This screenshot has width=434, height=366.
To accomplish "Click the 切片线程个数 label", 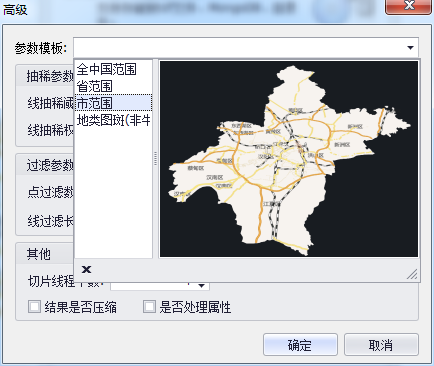I will tap(64, 282).
